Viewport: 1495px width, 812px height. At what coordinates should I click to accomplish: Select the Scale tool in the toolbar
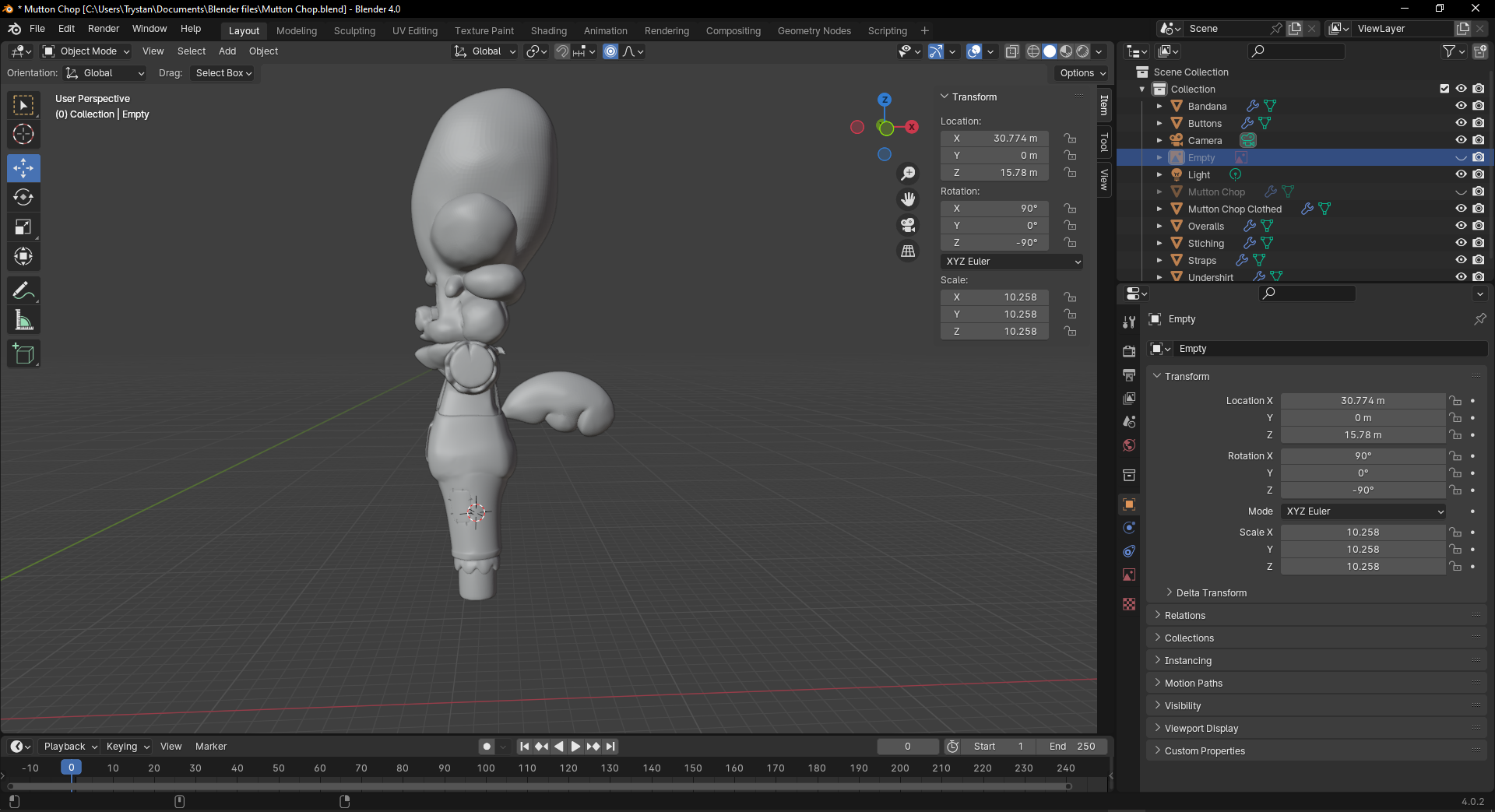(x=23, y=227)
